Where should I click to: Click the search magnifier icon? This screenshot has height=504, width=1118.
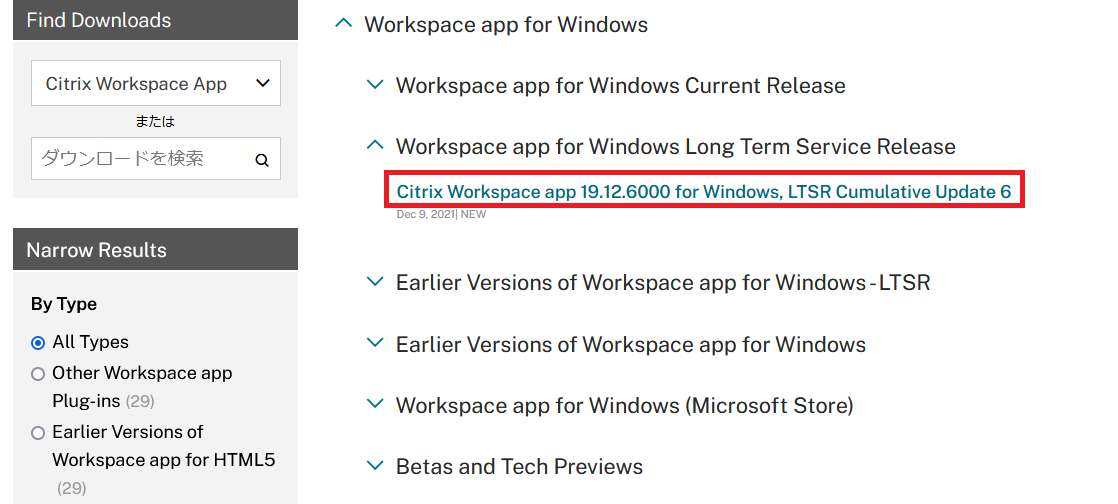262,160
